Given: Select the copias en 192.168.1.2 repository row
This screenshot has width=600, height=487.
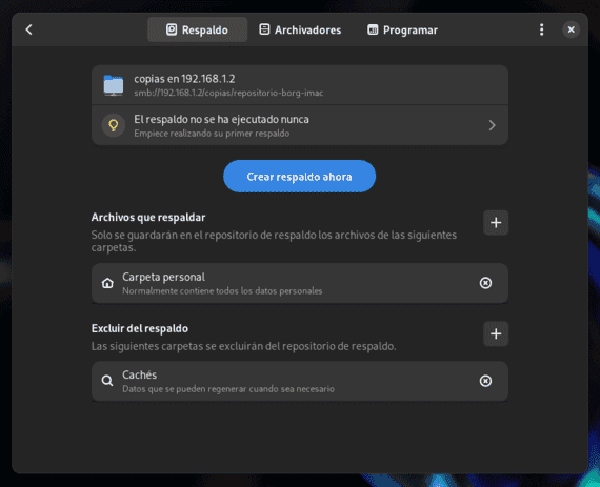Looking at the screenshot, I should click(x=300, y=85).
